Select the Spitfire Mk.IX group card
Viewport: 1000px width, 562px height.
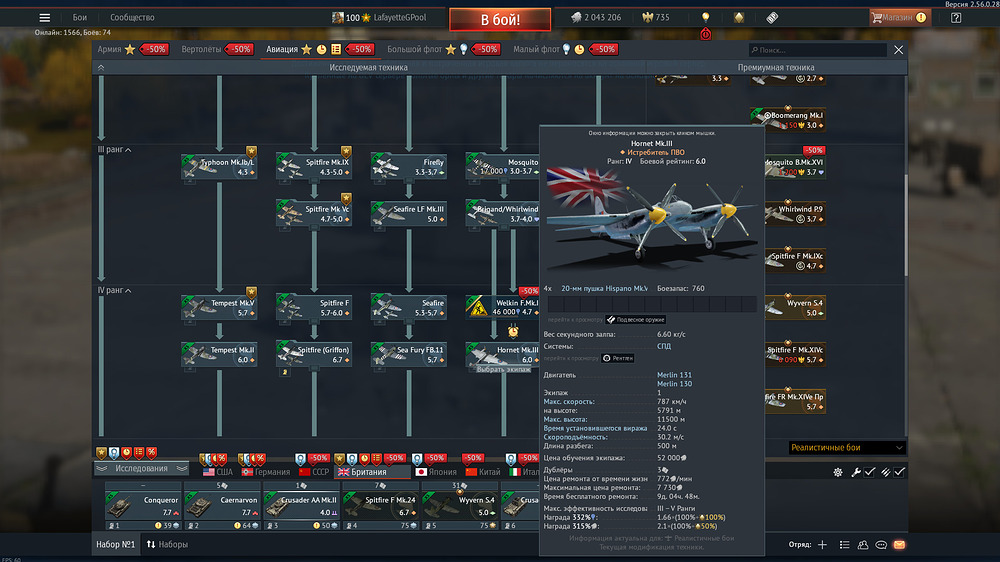coord(314,166)
